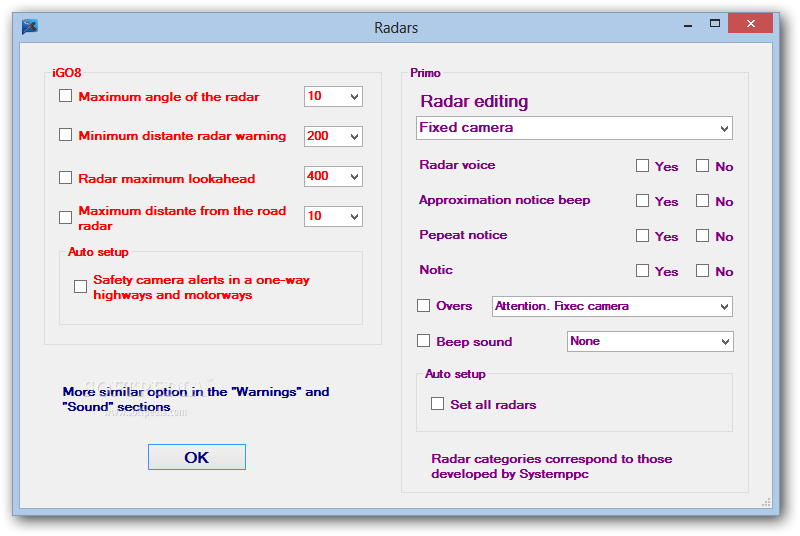The height and width of the screenshot is (536, 800).
Task: Open Maximum angle dropdown showing 10
Action: point(333,96)
